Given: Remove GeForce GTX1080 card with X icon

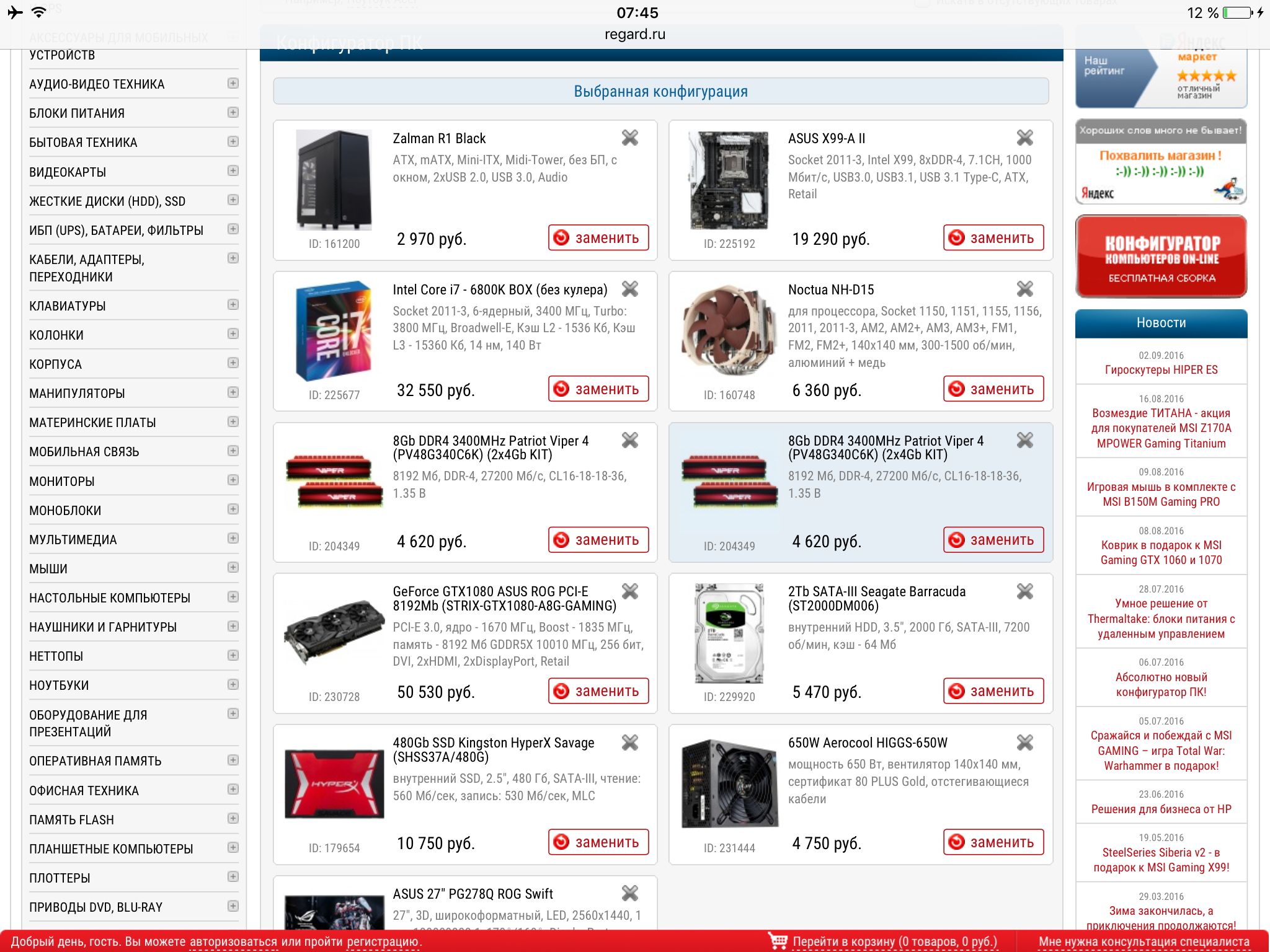Looking at the screenshot, I should tap(629, 591).
